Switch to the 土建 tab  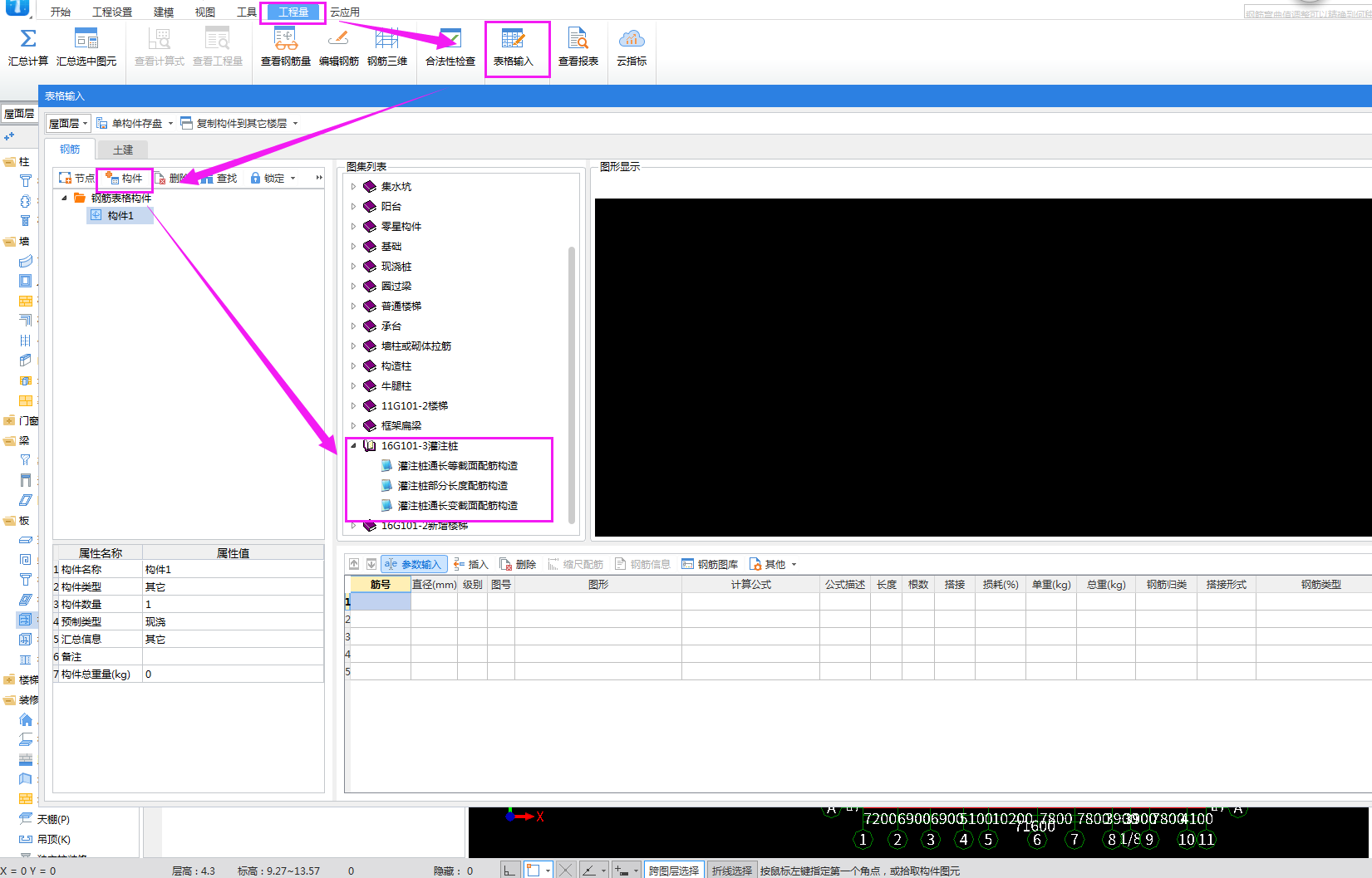click(123, 150)
